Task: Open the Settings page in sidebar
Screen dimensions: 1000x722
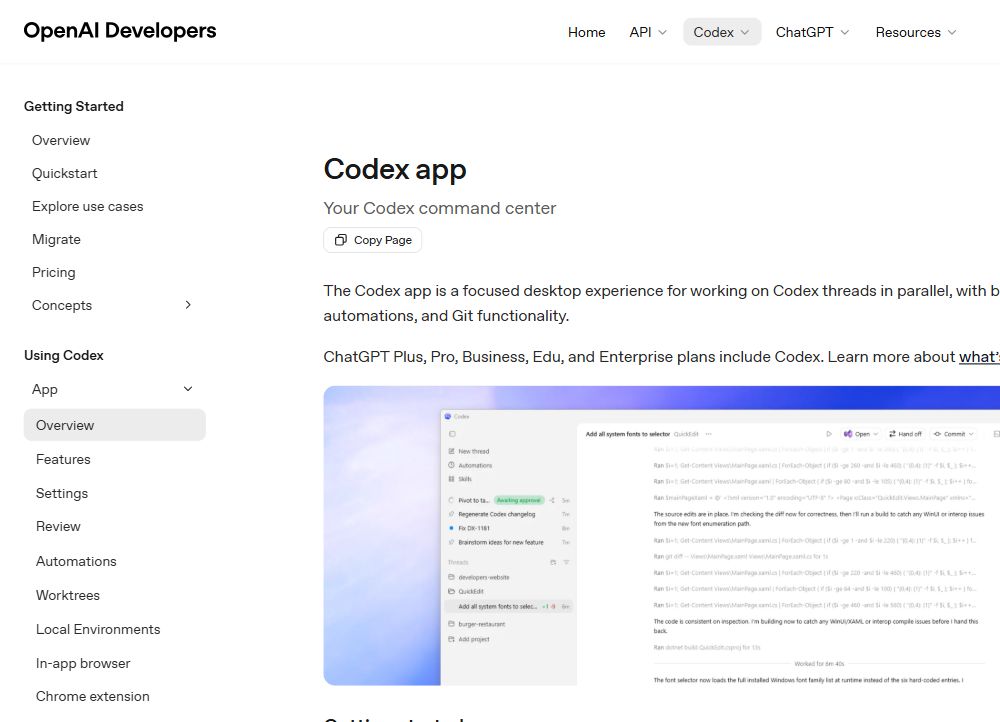Action: (62, 493)
